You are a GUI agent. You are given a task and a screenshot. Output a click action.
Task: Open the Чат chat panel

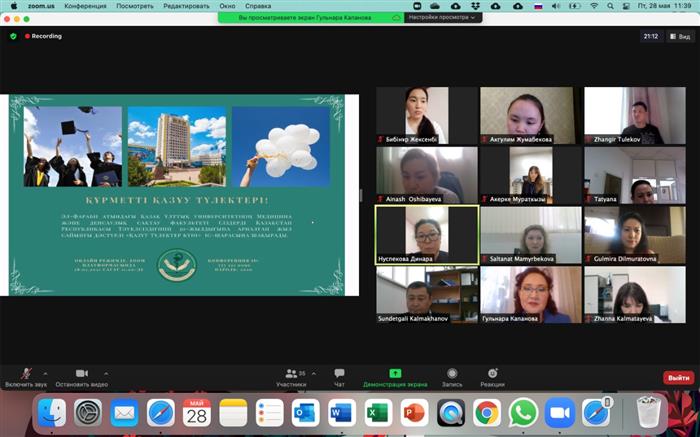pyautogui.click(x=339, y=374)
